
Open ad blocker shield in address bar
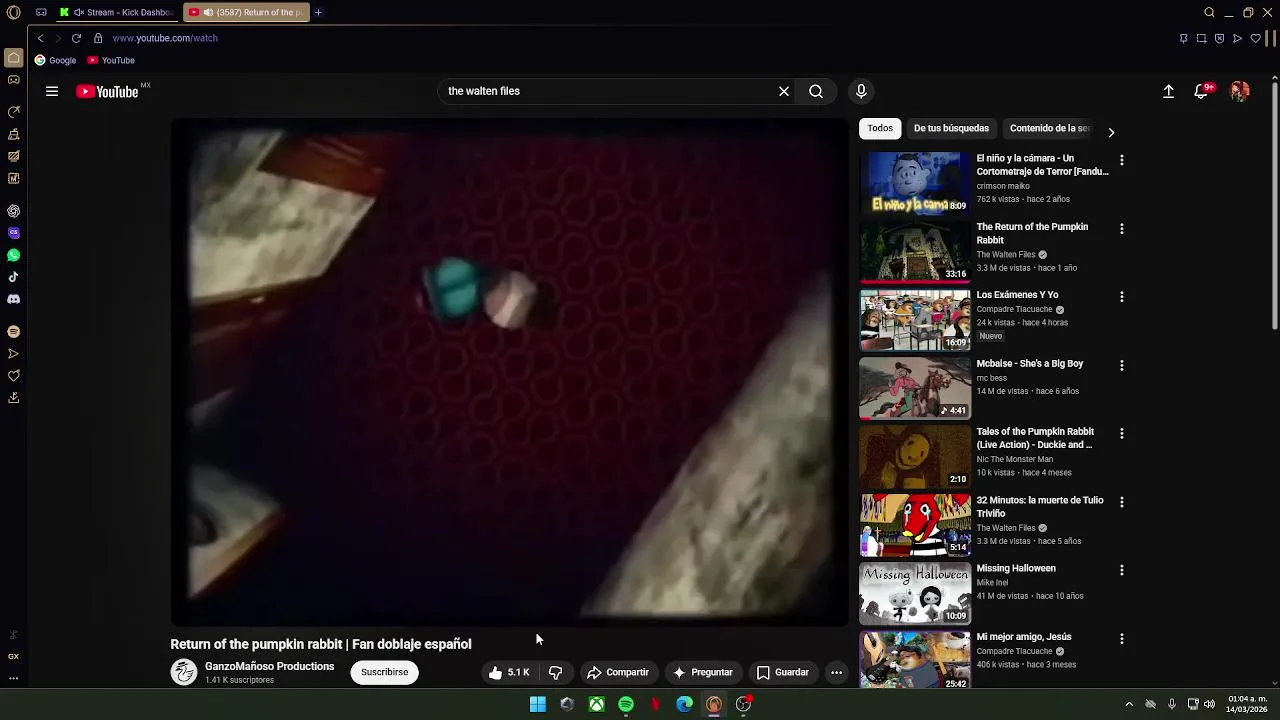click(1219, 38)
